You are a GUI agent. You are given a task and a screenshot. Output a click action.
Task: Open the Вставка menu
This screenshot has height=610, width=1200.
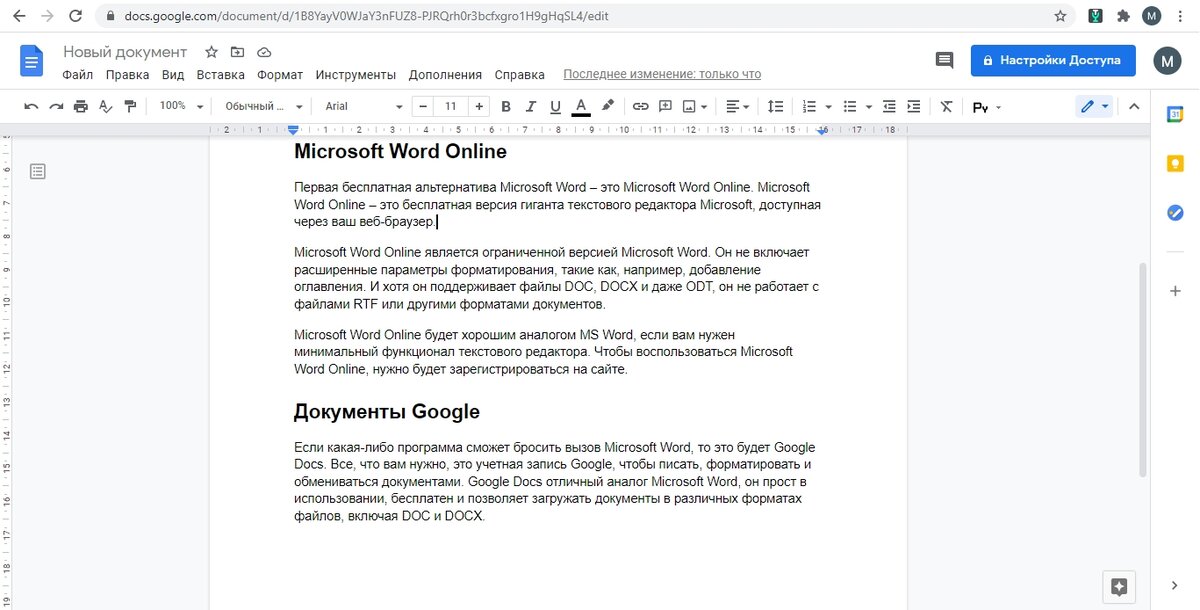(220, 74)
